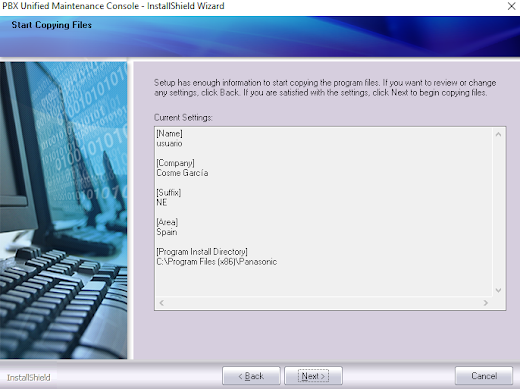Click the '[Suffix]' heading line
The height and width of the screenshot is (389, 520).
pos(168,193)
